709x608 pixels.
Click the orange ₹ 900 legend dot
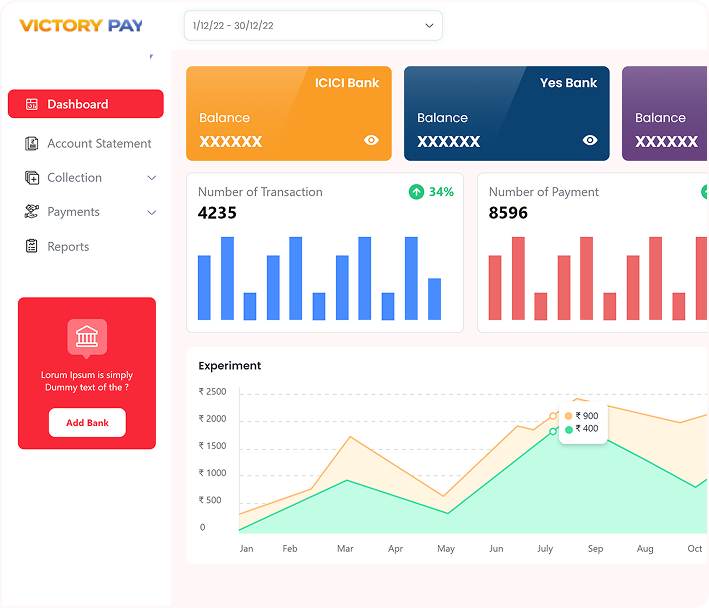point(569,416)
